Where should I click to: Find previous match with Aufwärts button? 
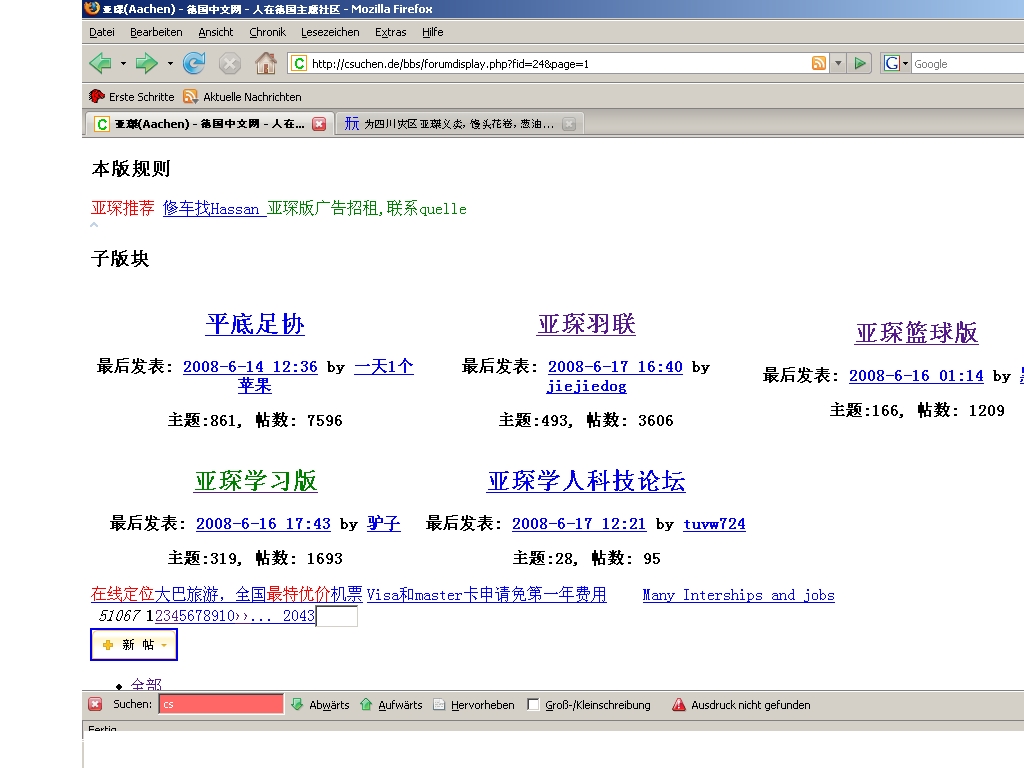[391, 705]
